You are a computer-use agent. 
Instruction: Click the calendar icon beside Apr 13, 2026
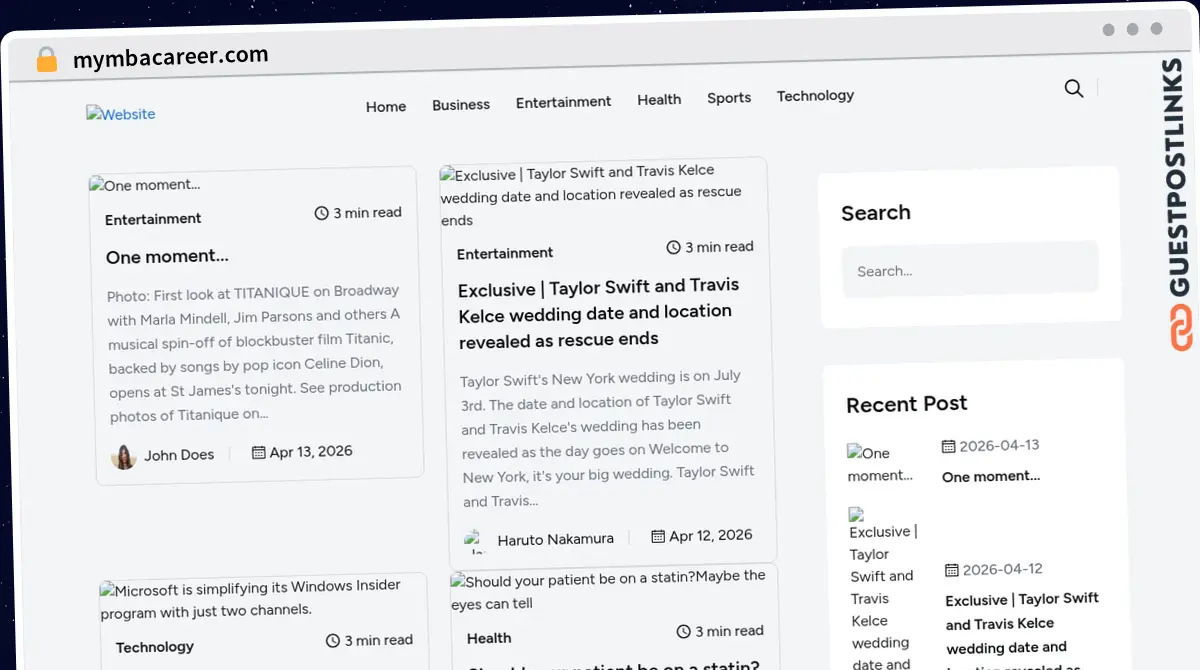tap(258, 453)
